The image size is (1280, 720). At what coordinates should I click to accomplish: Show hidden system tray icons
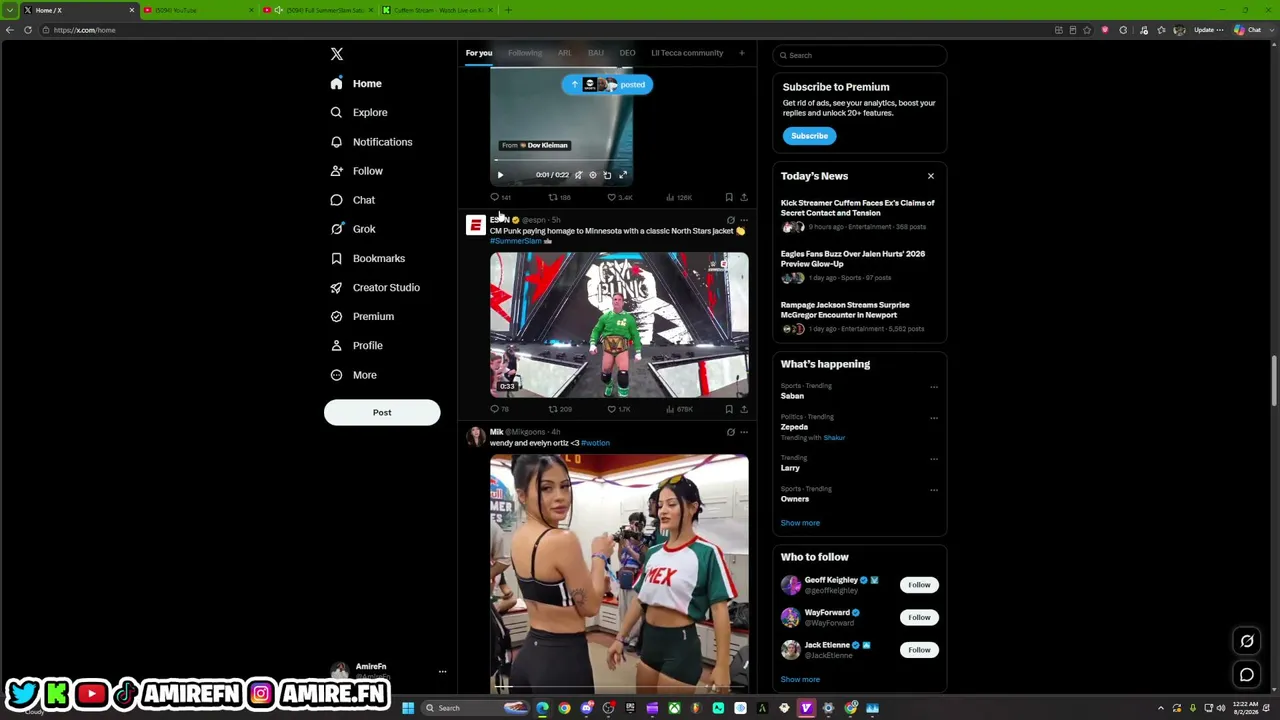(1161, 708)
